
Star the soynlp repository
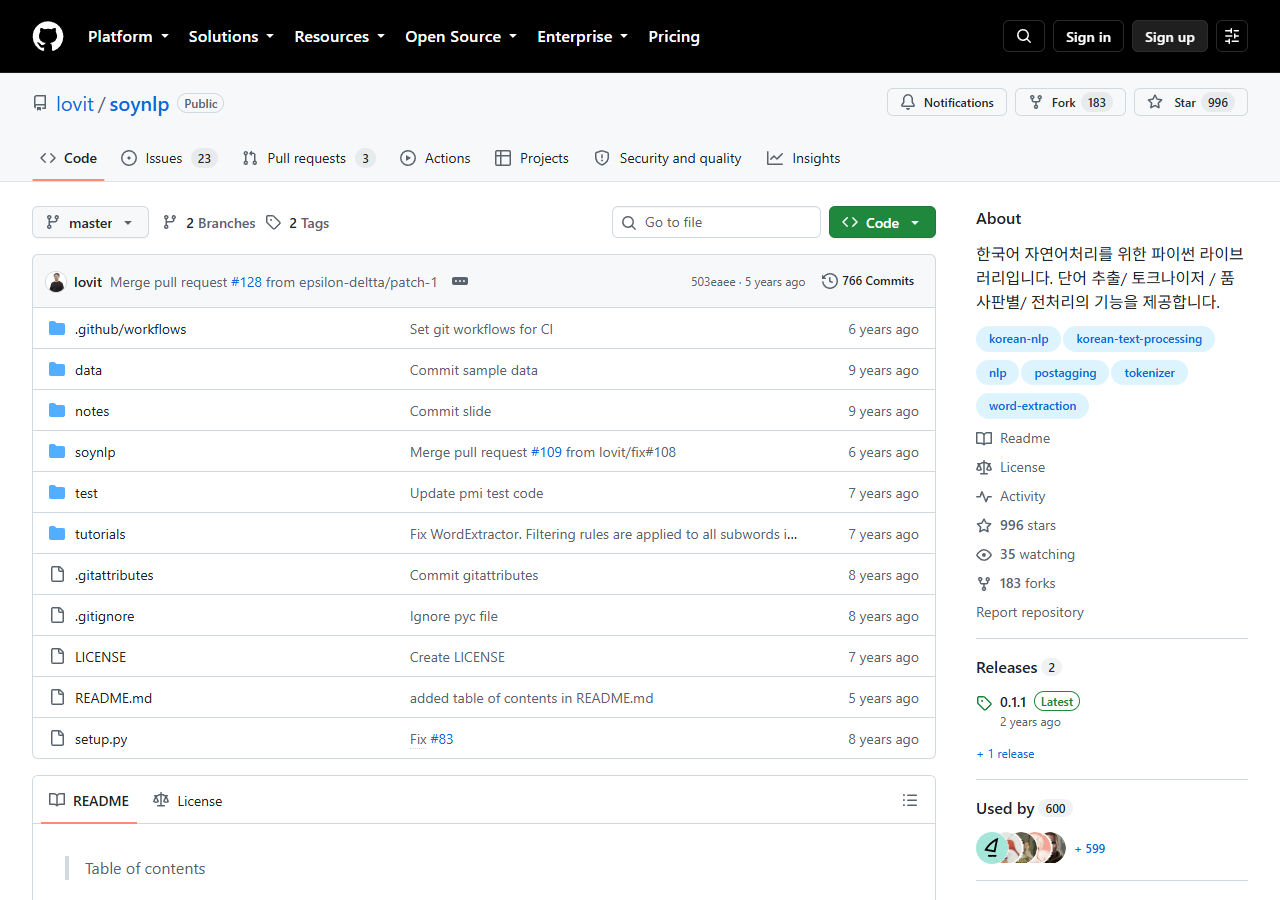[1190, 102]
